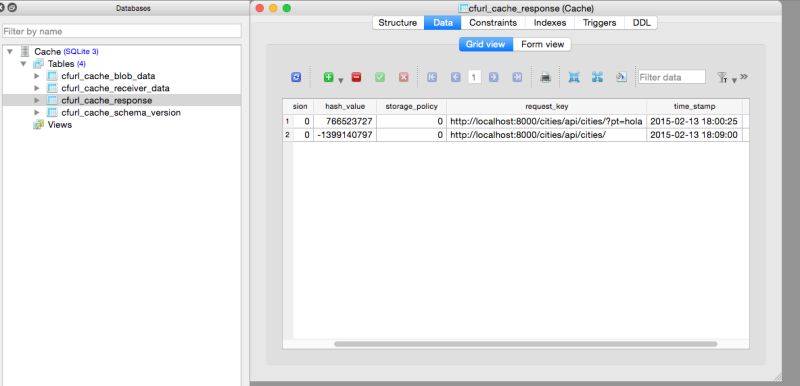Open the Constraints tab
Viewport: 800px width, 386px height.
[x=493, y=22]
